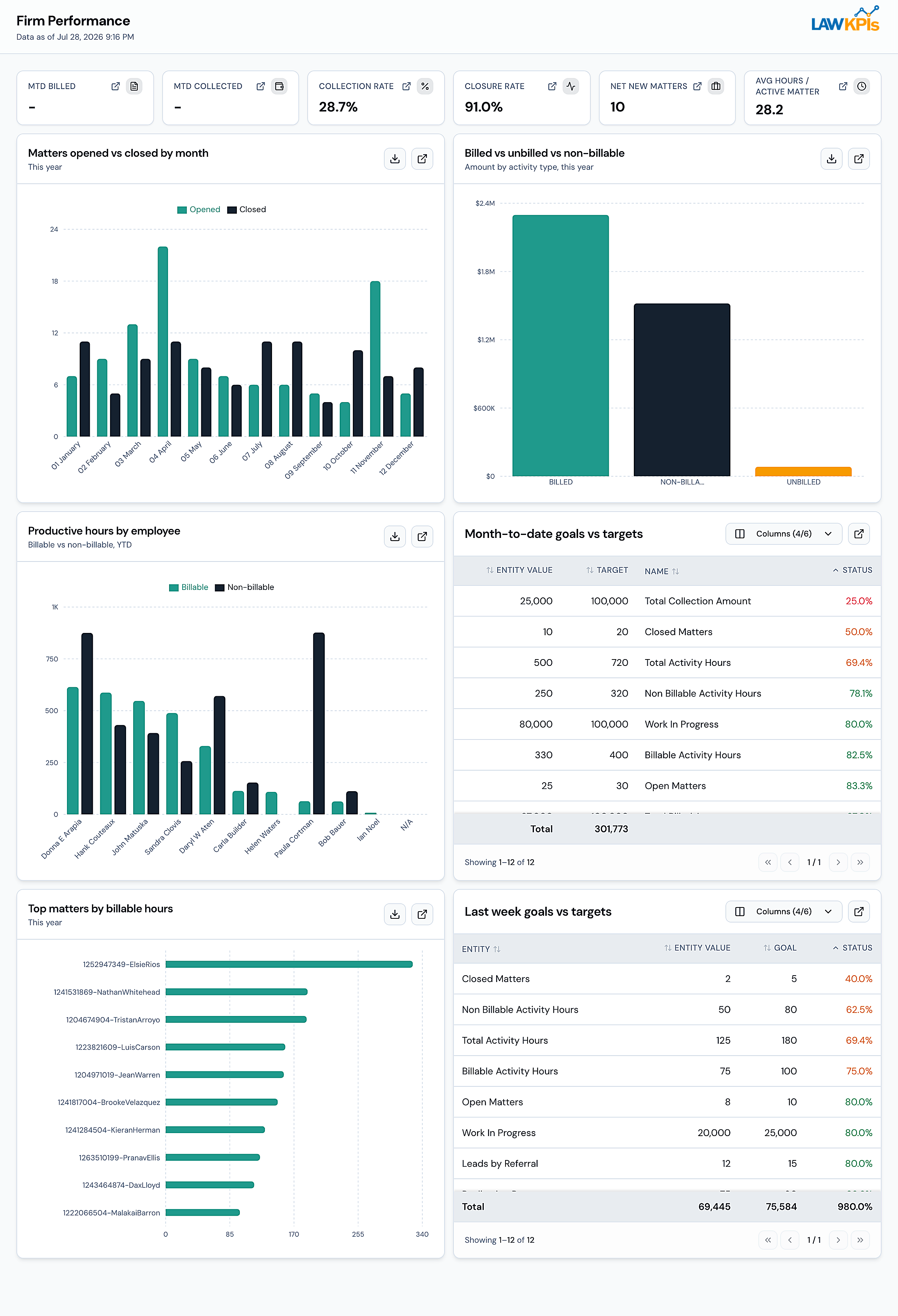The width and height of the screenshot is (898, 1316).
Task: Download Matters opened vs closed chart
Action: [395, 159]
